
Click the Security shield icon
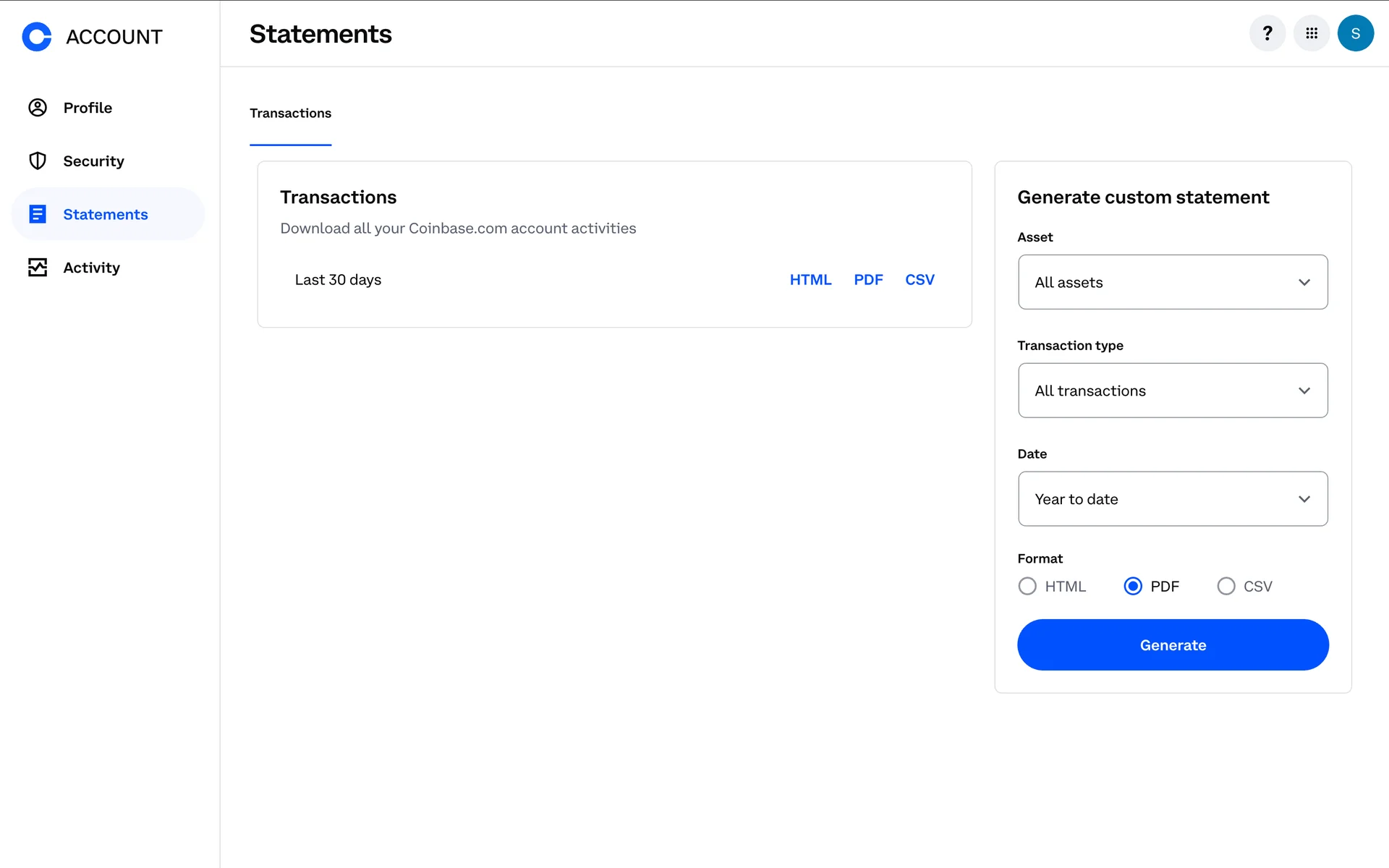(x=38, y=161)
